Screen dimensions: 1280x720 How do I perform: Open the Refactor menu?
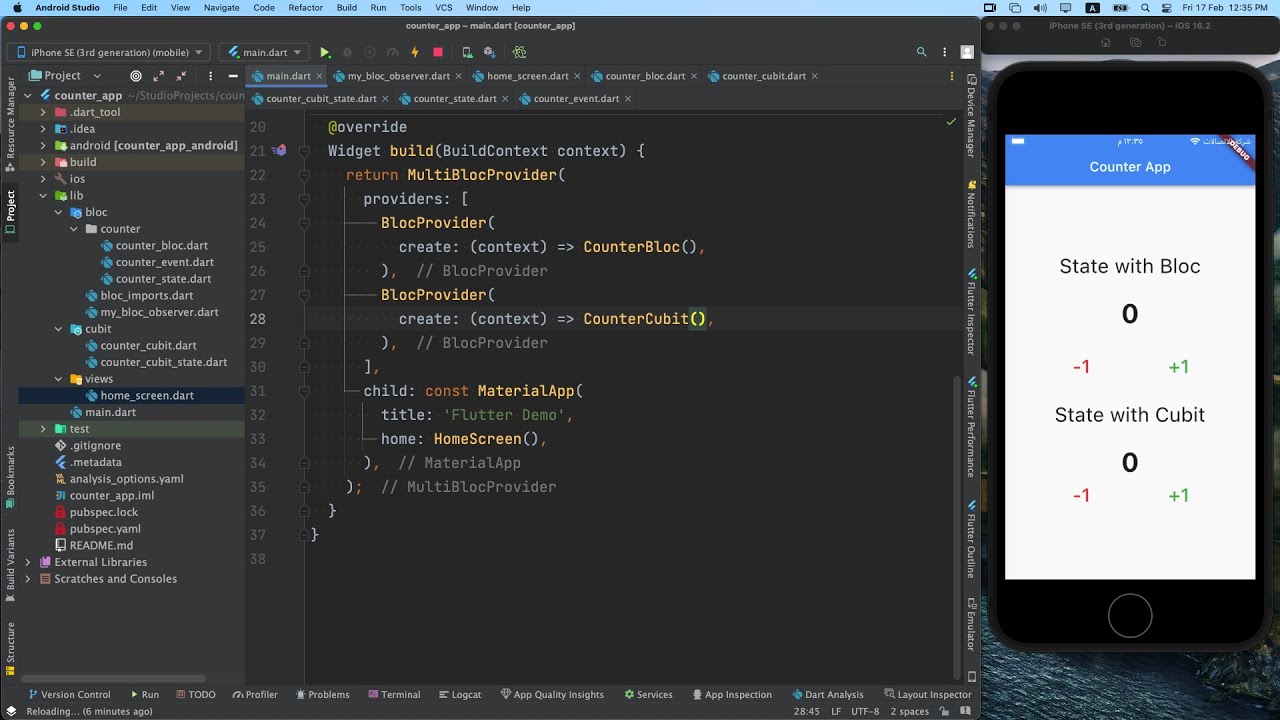(305, 7)
